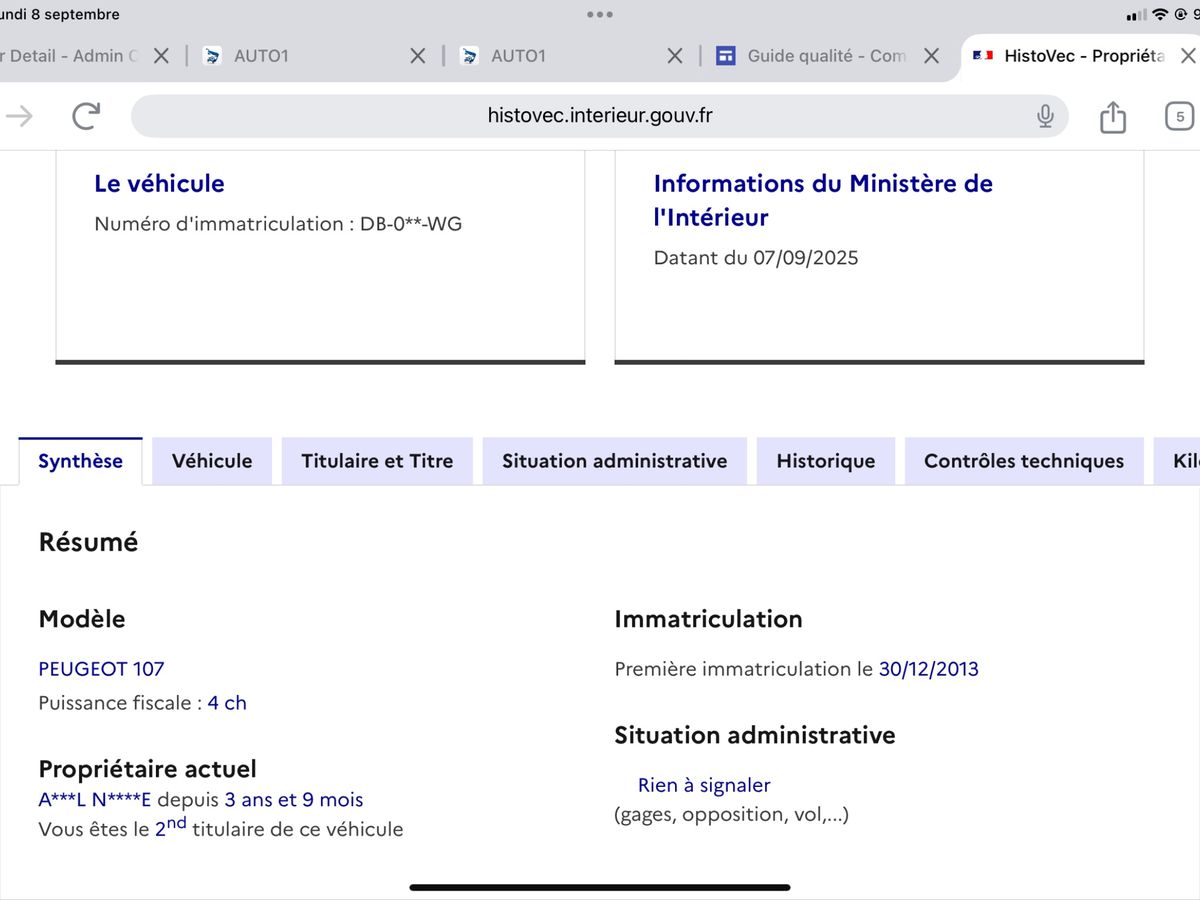Click the PEUGEOT 107 model text
The image size is (1200, 900).
(x=101, y=669)
